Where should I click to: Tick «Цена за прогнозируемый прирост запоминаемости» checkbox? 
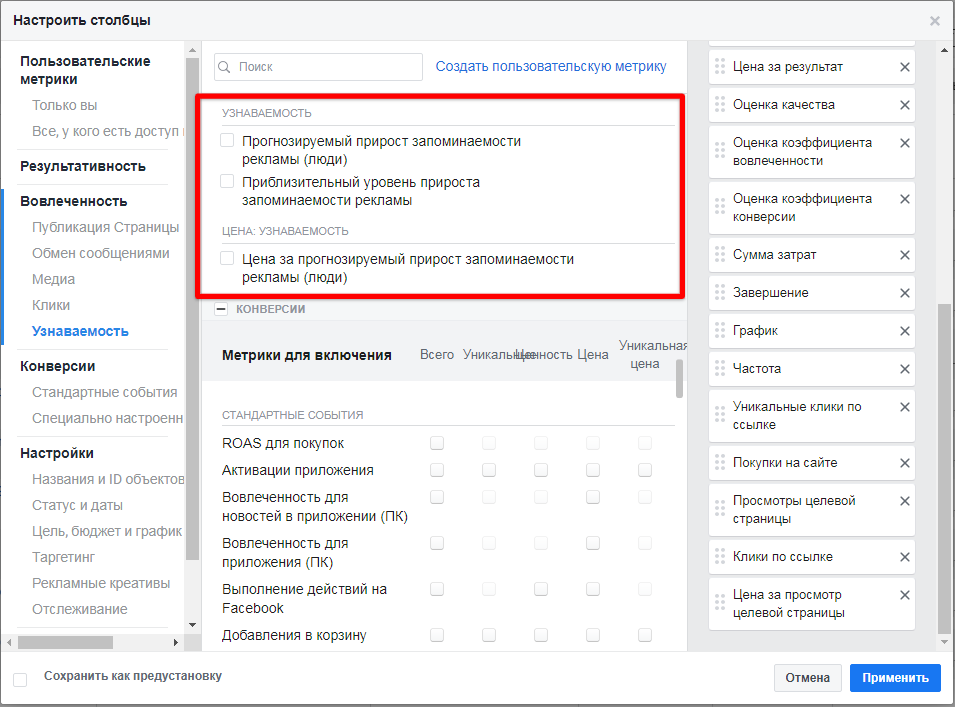pos(227,259)
